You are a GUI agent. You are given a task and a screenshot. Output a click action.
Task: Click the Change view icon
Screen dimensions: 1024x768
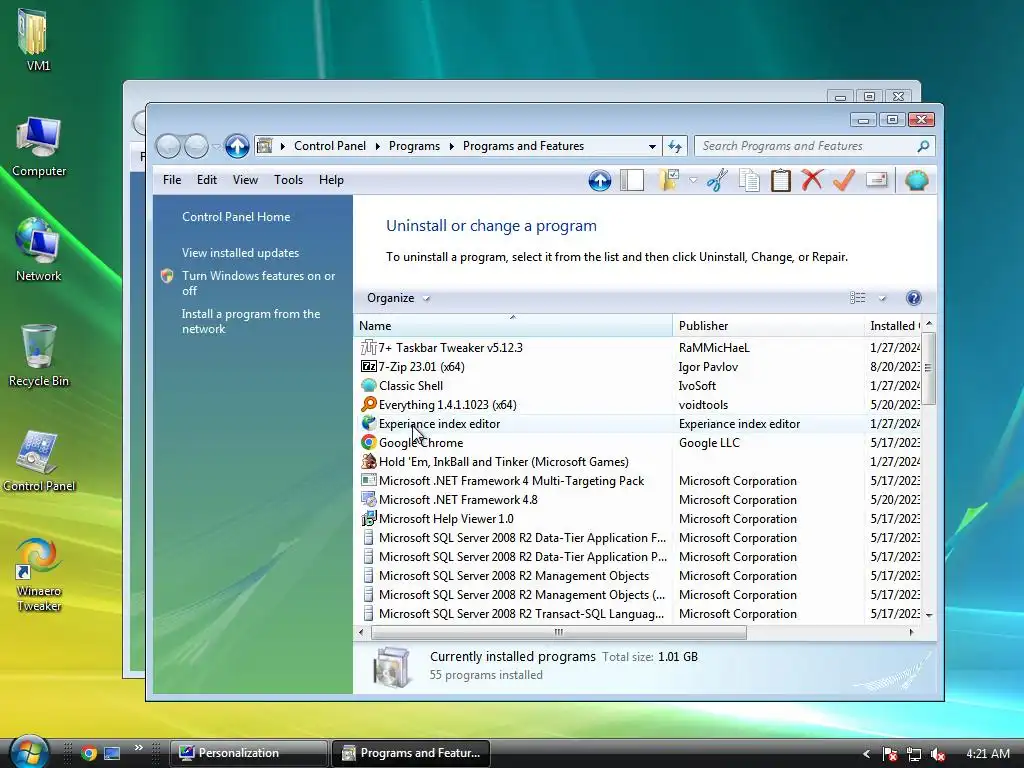pos(857,298)
